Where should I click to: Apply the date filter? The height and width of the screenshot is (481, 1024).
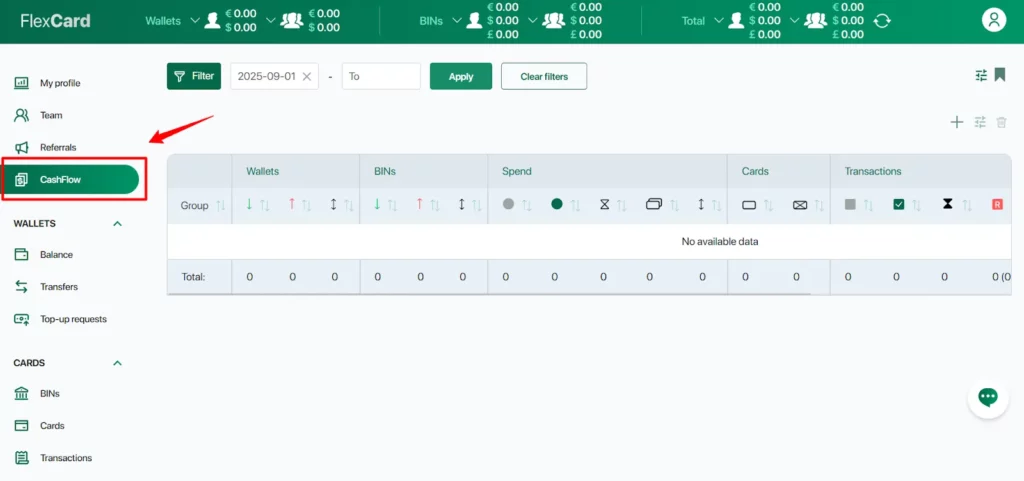(x=461, y=76)
